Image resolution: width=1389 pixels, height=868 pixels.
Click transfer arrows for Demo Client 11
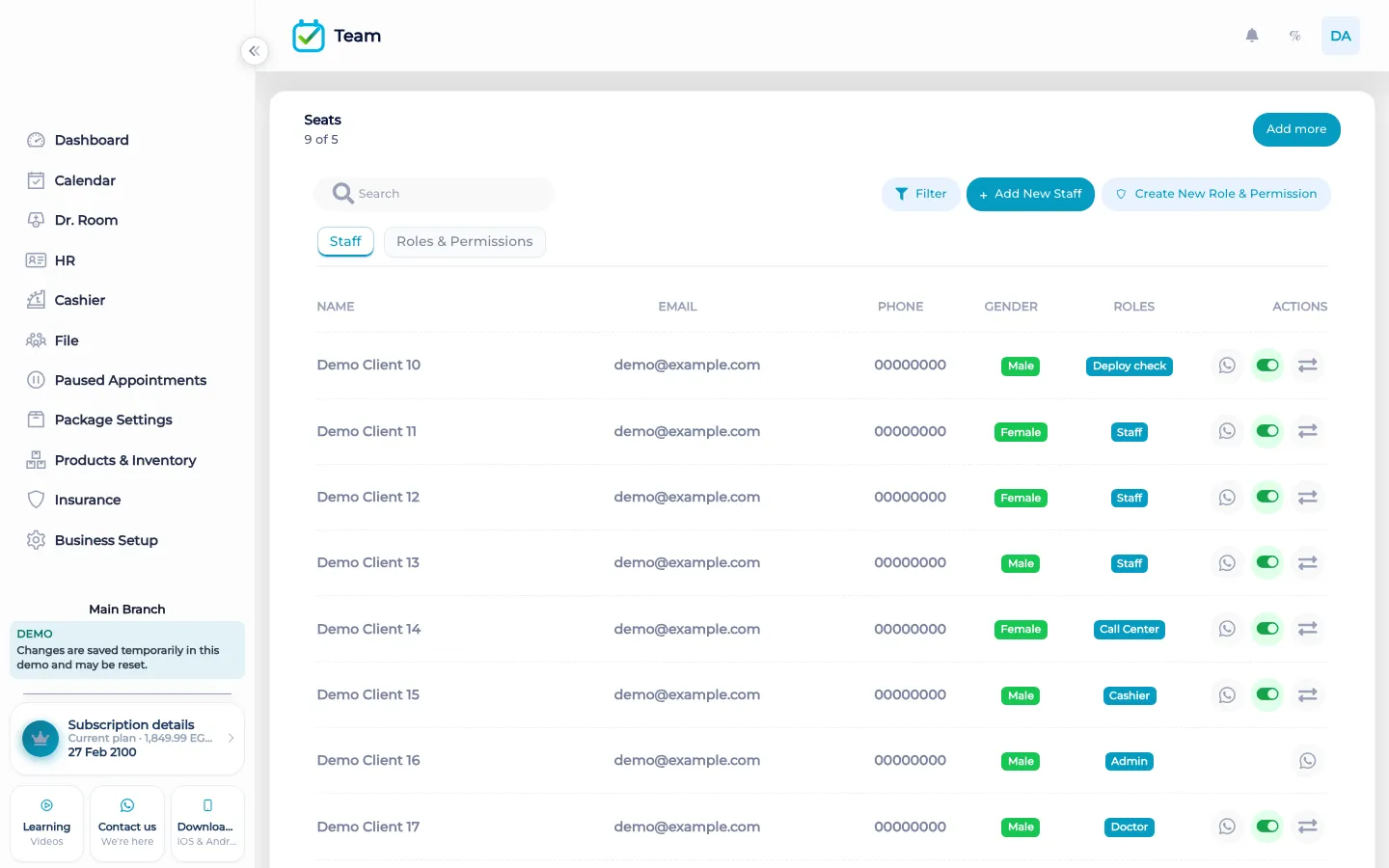pyautogui.click(x=1308, y=431)
